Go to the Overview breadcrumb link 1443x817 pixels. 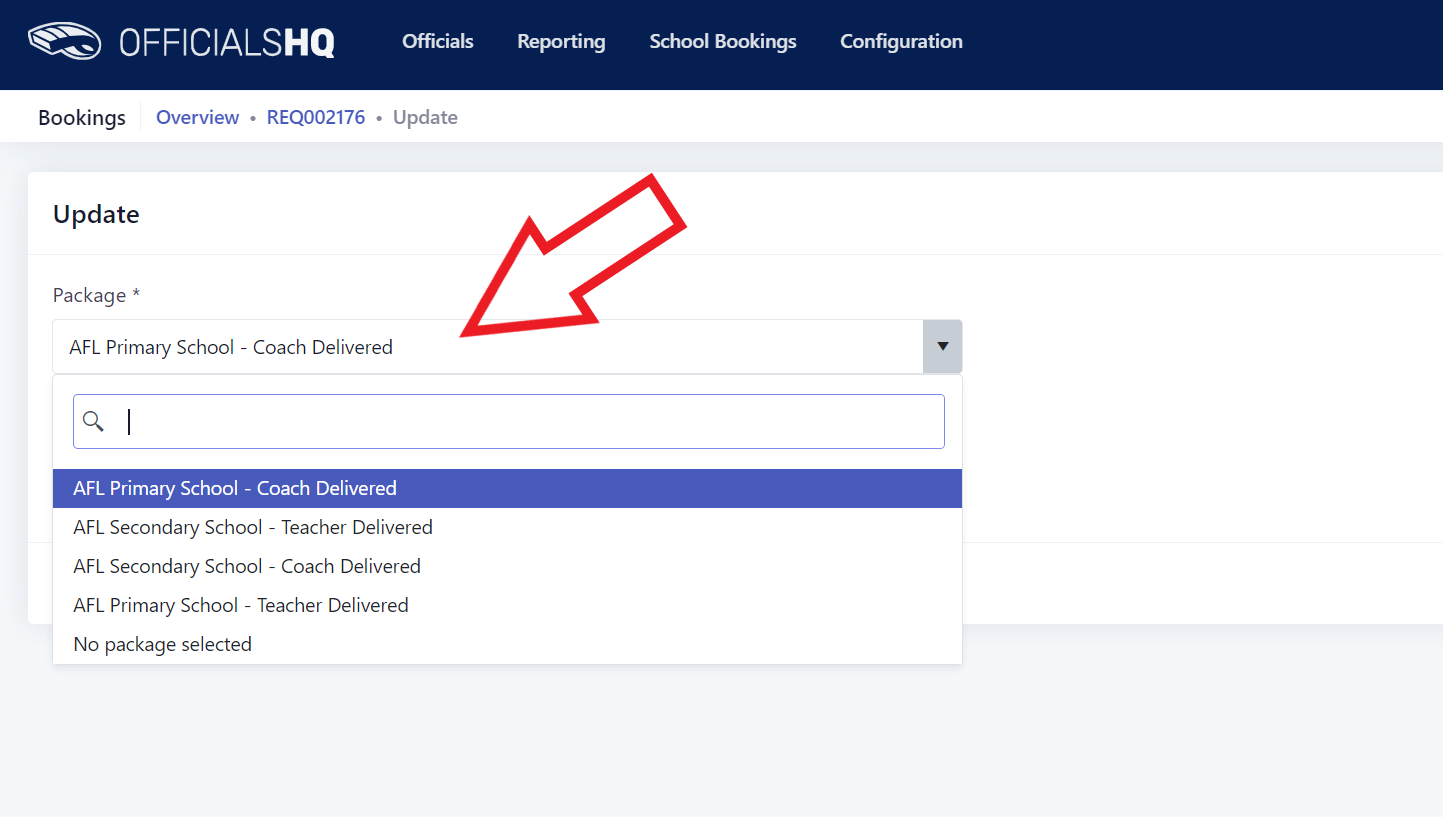tap(198, 117)
